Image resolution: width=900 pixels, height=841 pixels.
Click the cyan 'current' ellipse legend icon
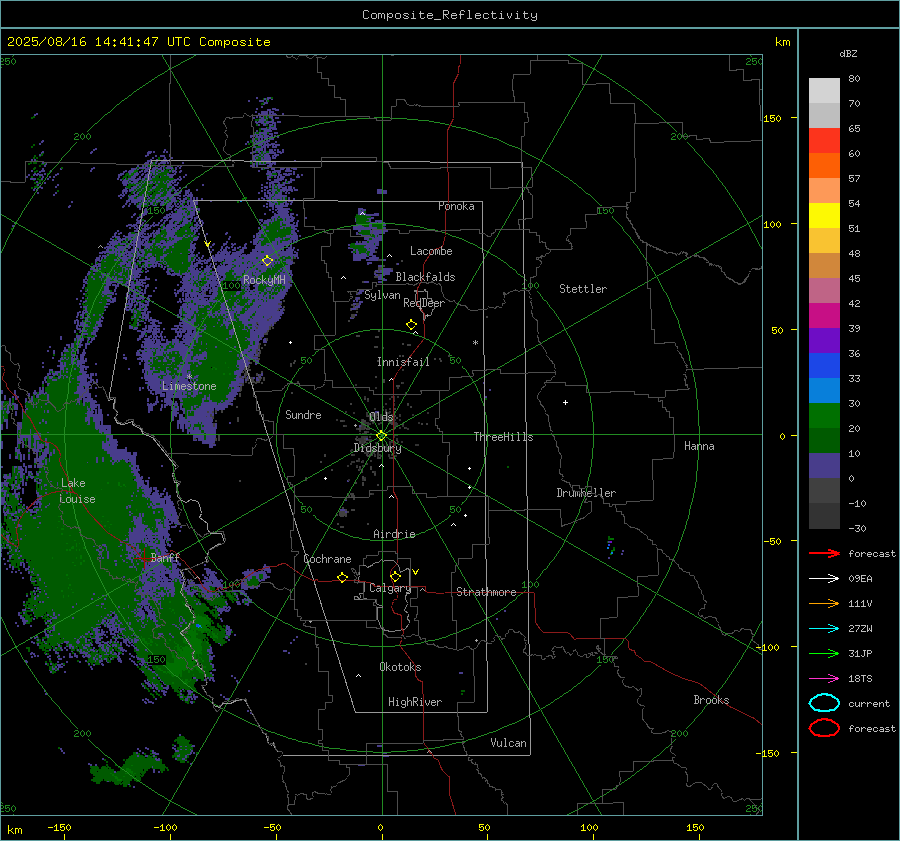pyautogui.click(x=824, y=703)
